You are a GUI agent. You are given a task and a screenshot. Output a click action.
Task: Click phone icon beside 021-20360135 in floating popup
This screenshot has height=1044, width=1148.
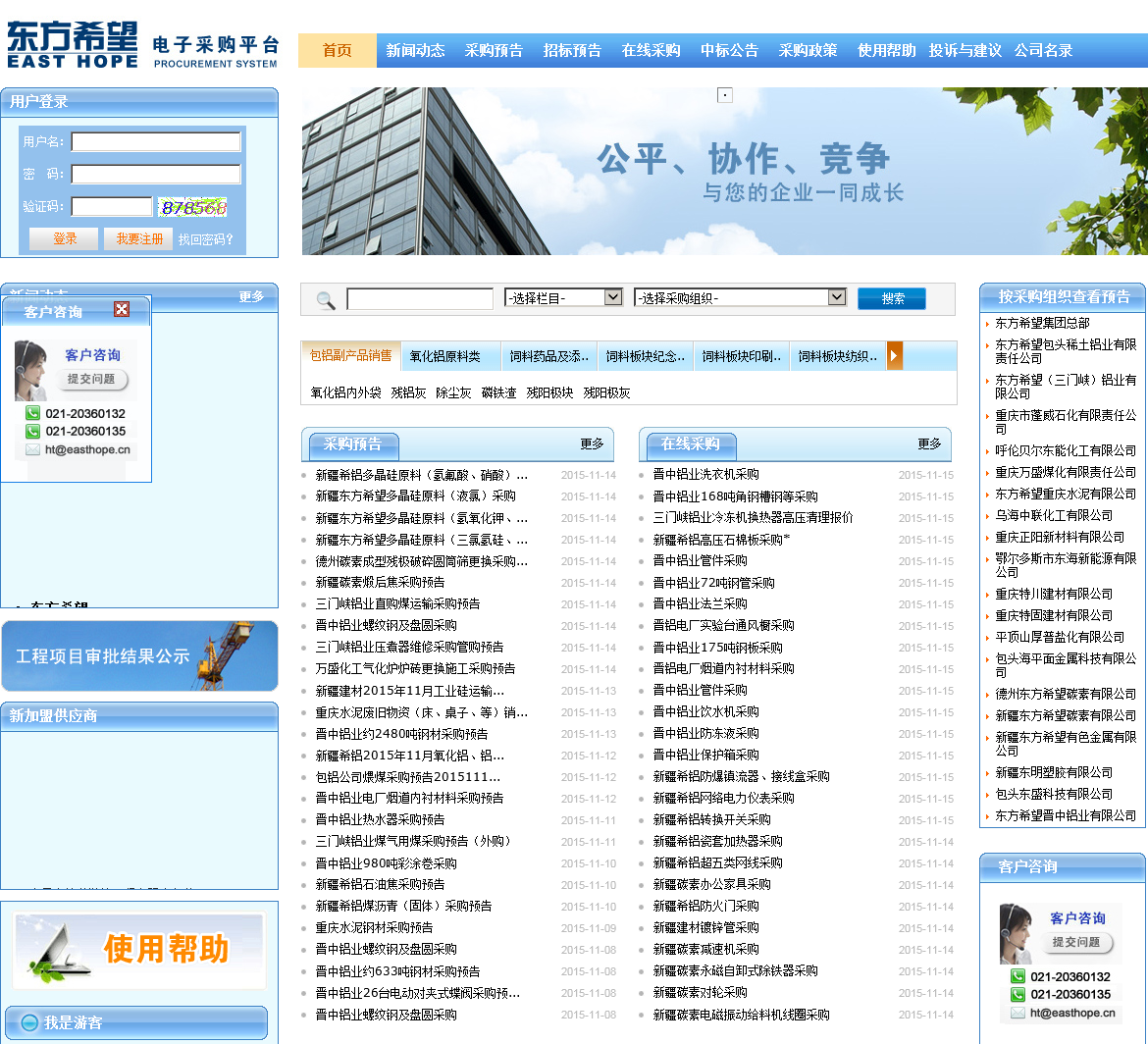(32, 431)
